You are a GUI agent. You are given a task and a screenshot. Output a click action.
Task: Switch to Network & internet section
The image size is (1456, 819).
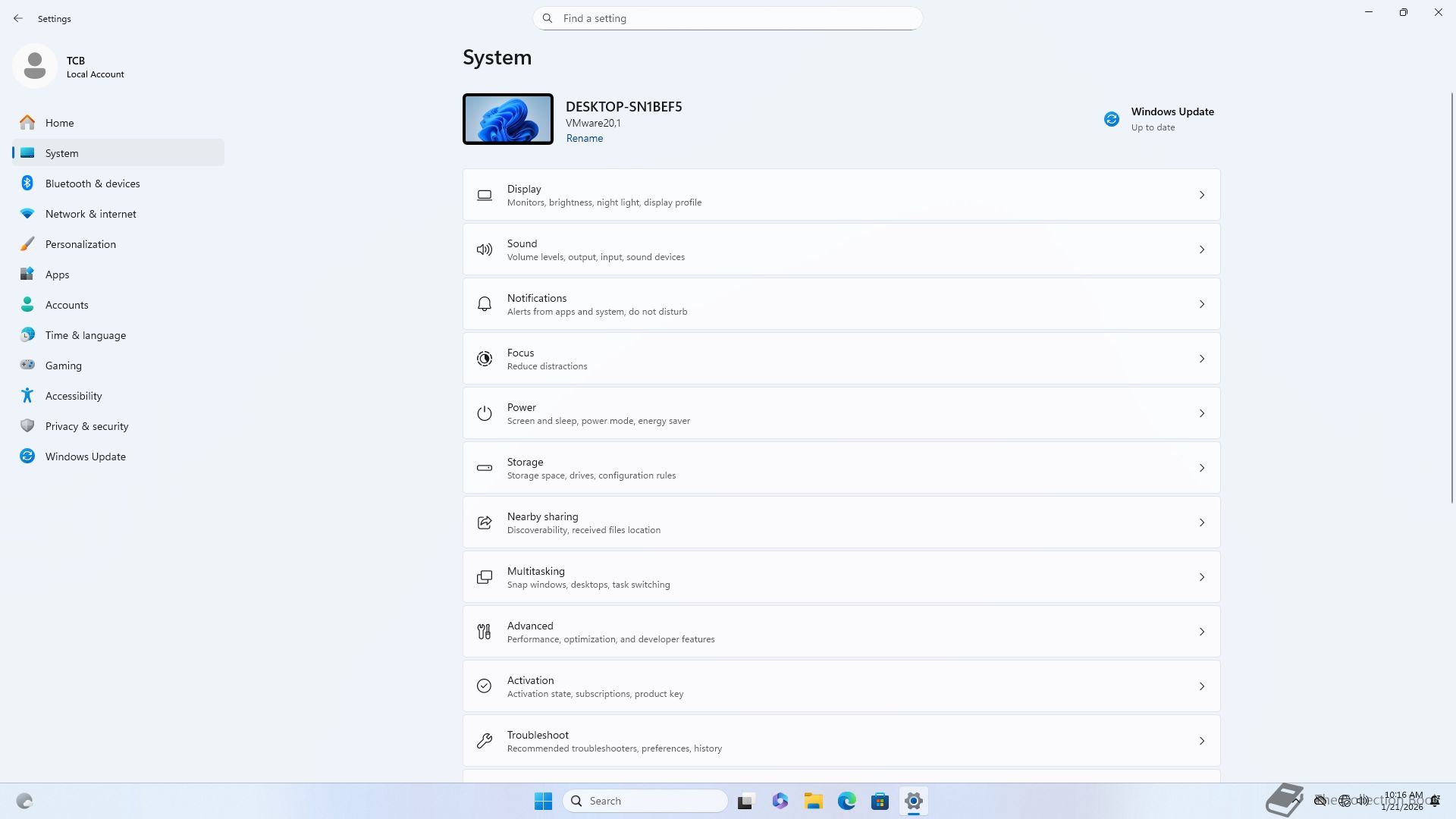tap(90, 214)
